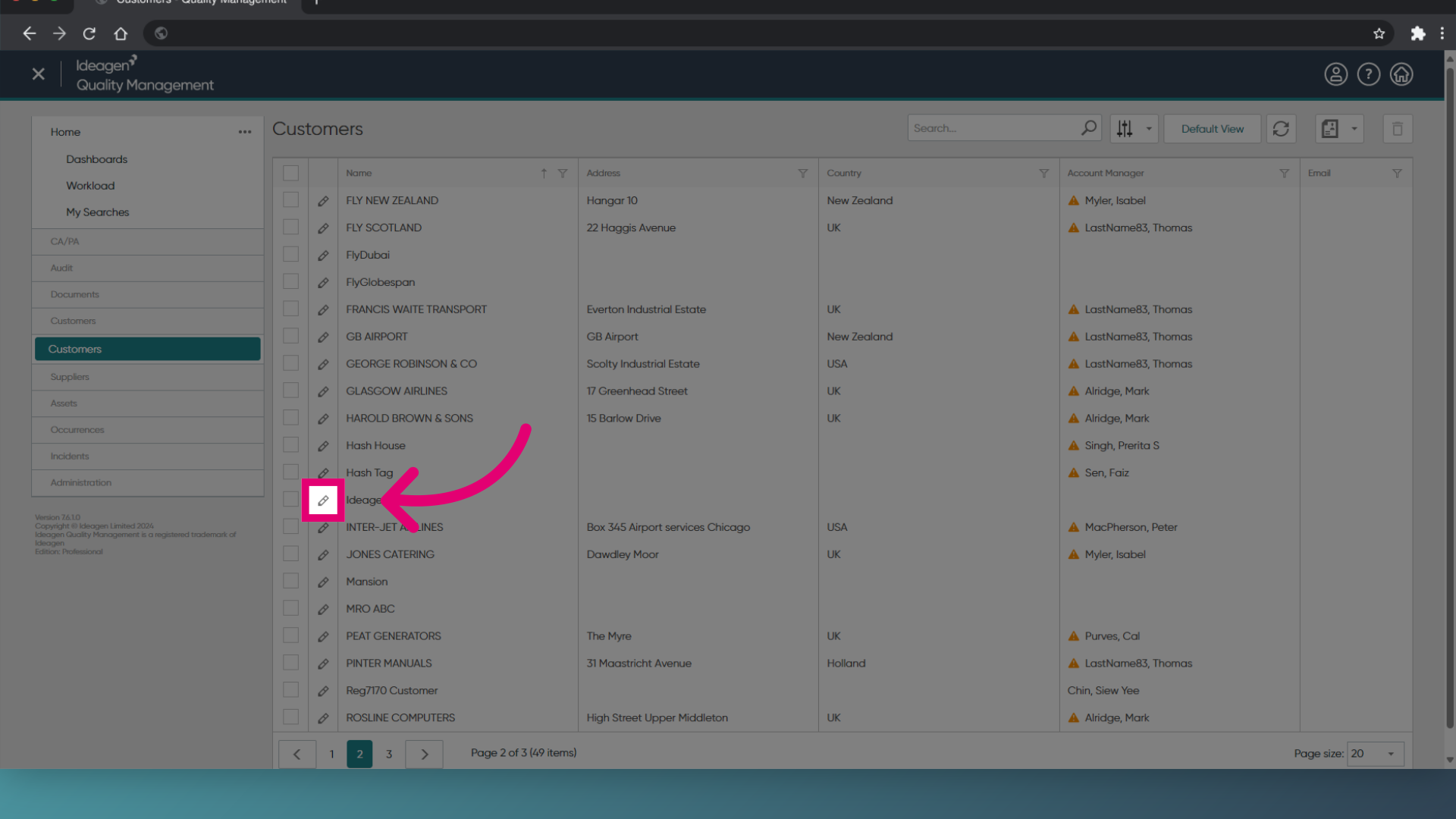Open the Home panel more options

(244, 132)
